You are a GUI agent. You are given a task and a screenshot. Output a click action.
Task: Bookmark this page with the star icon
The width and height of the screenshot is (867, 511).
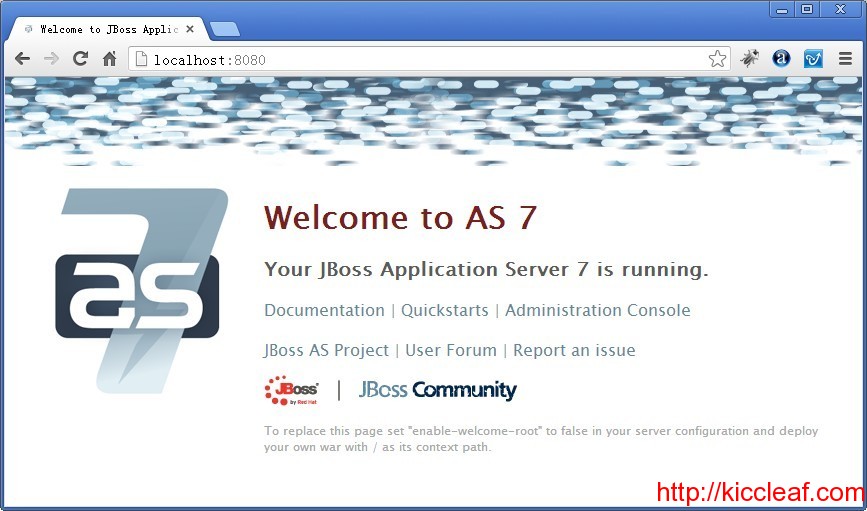tap(717, 59)
